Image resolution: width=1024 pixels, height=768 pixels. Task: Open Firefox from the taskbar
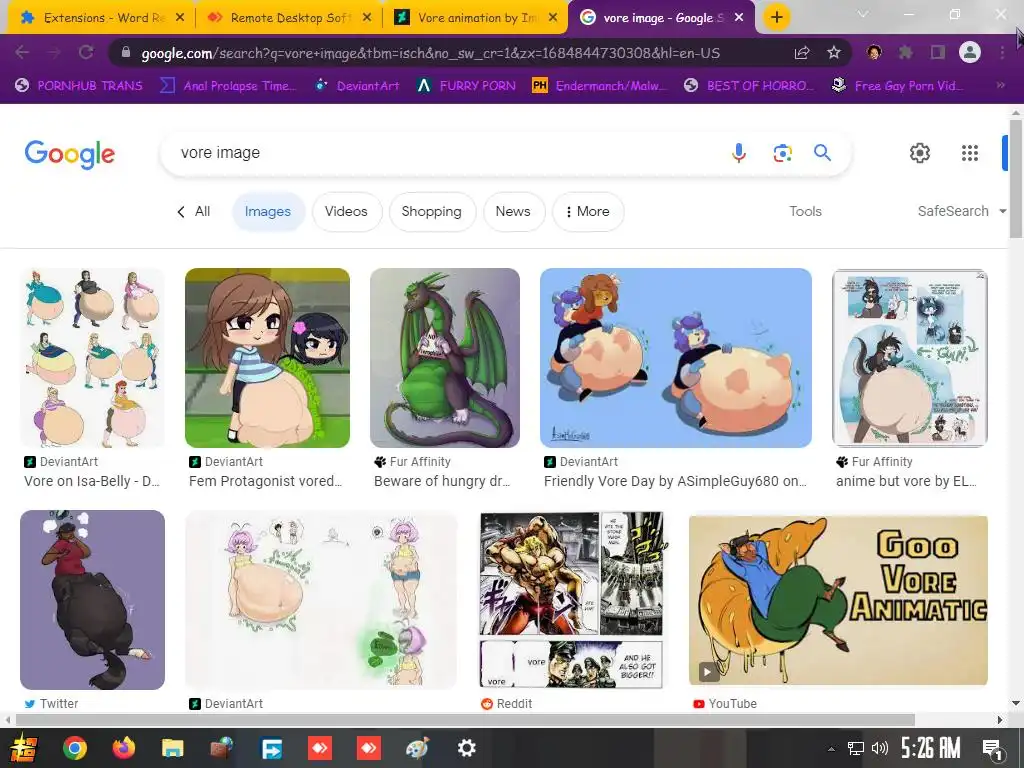123,748
